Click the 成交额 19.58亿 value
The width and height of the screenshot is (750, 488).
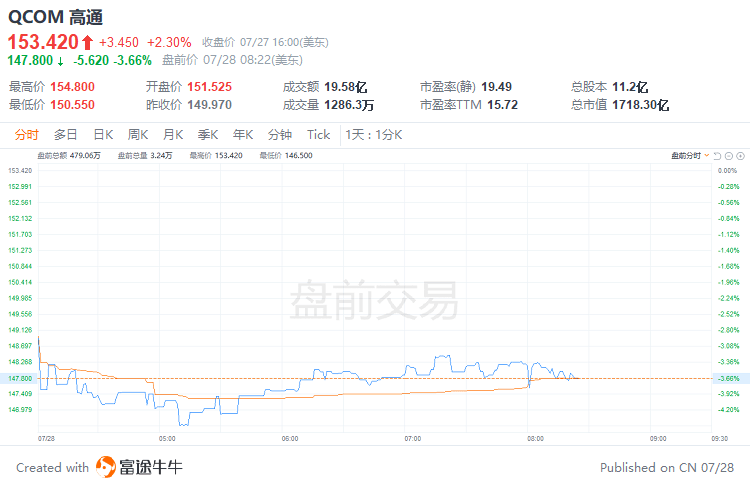(346, 87)
